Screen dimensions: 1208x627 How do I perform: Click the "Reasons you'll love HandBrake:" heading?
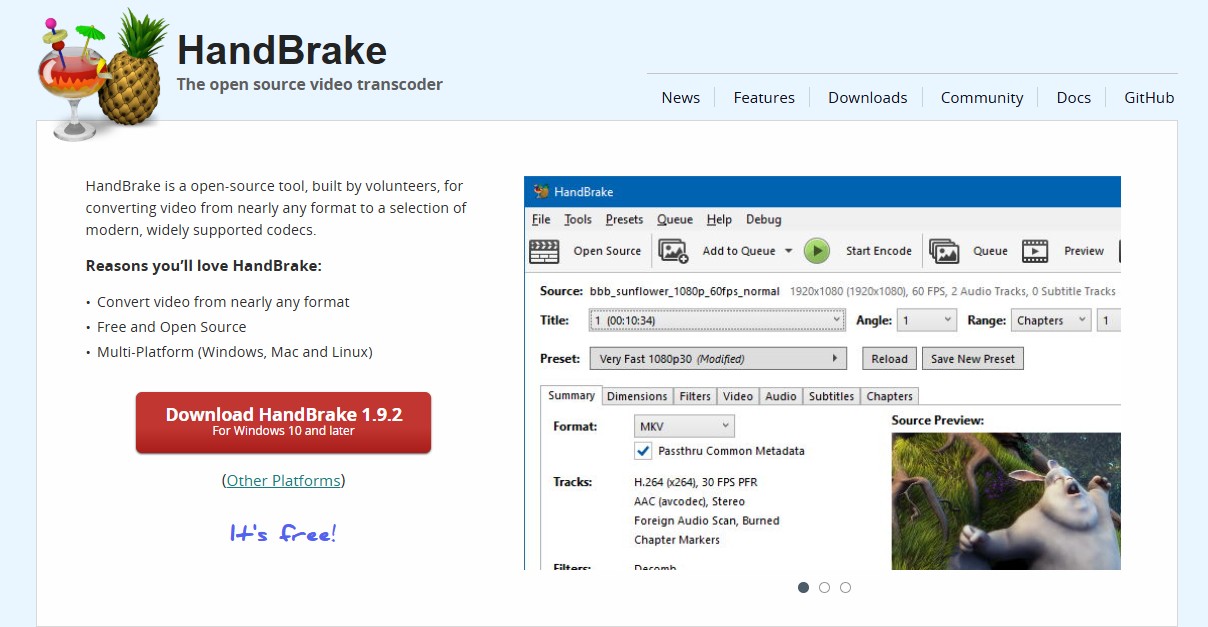[204, 266]
